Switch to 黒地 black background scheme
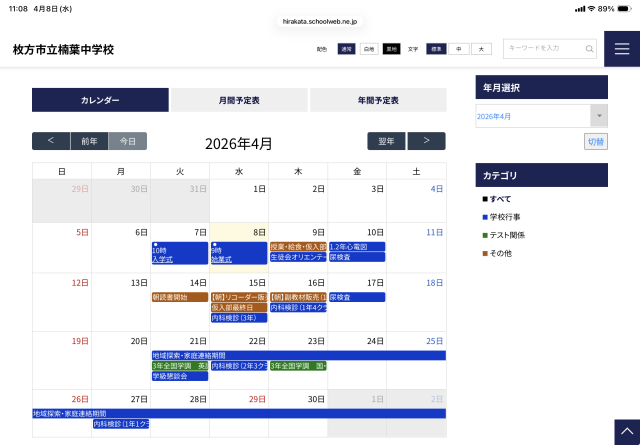The width and height of the screenshot is (640, 445). [x=391, y=49]
